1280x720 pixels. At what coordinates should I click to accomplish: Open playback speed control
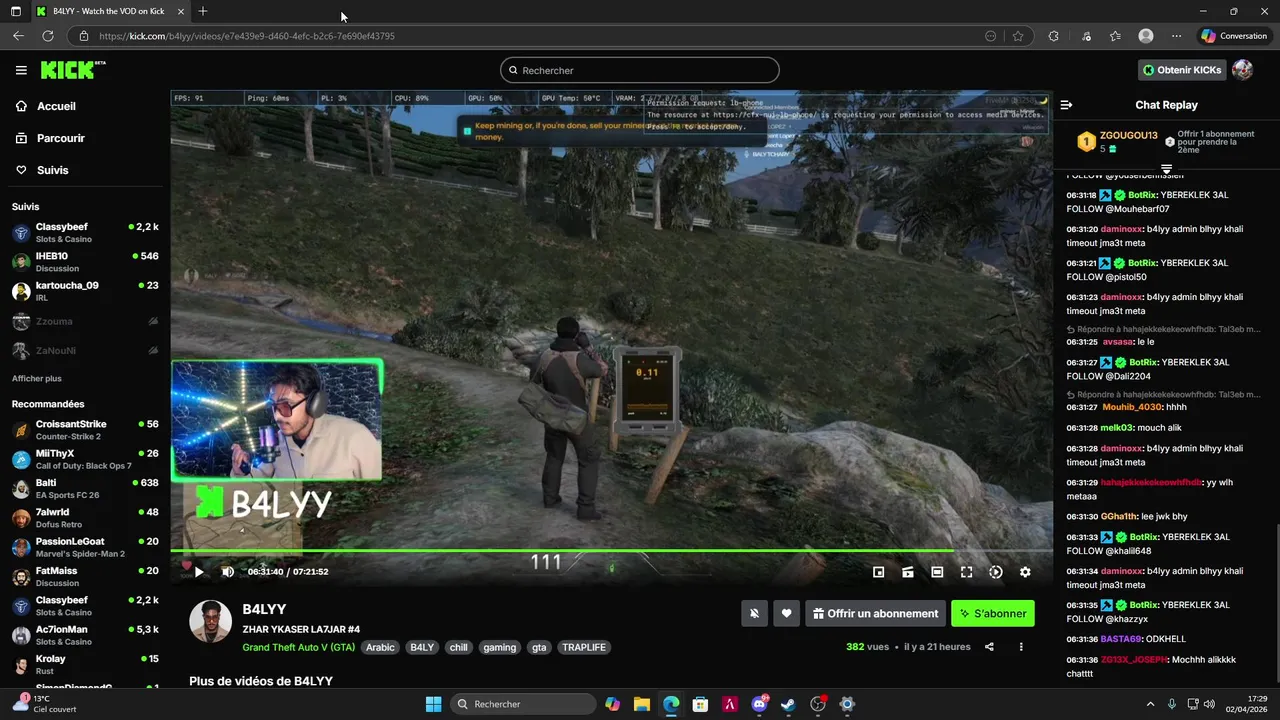click(x=996, y=572)
